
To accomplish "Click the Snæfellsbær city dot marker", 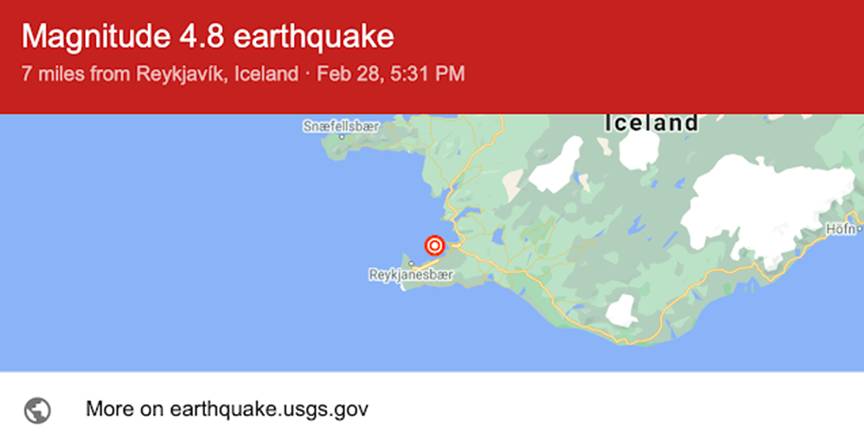I will (341, 138).
